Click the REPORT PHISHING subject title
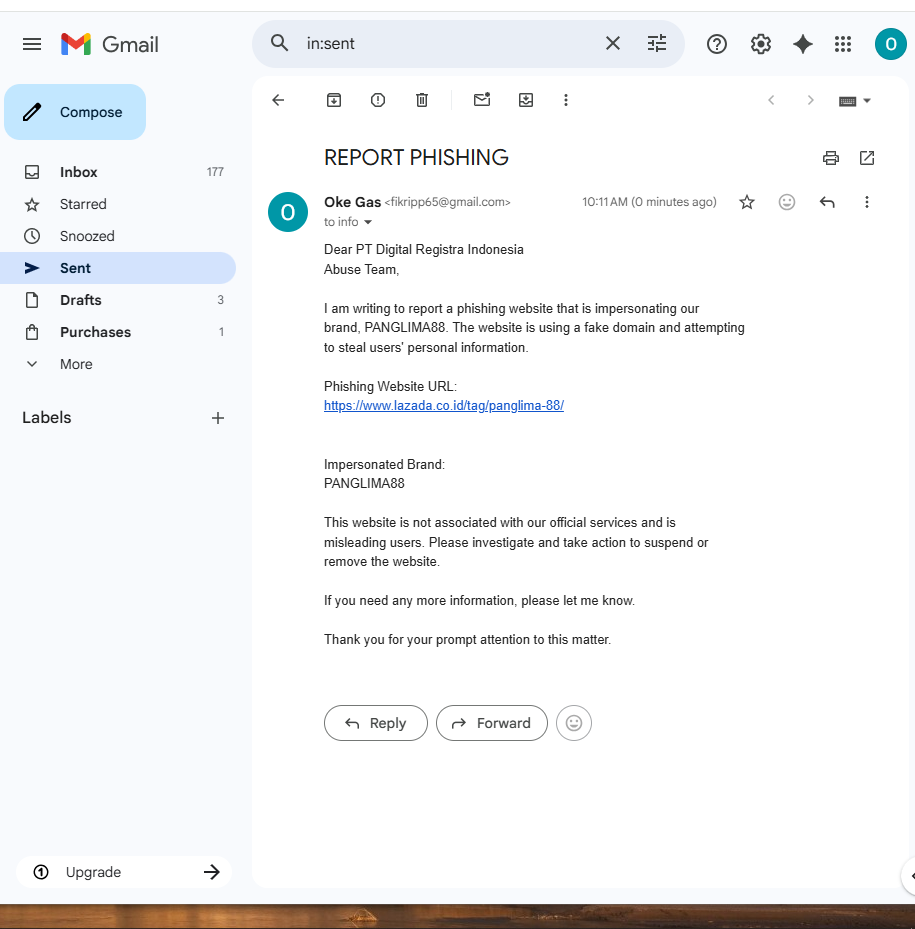The height and width of the screenshot is (929, 915). [x=416, y=158]
